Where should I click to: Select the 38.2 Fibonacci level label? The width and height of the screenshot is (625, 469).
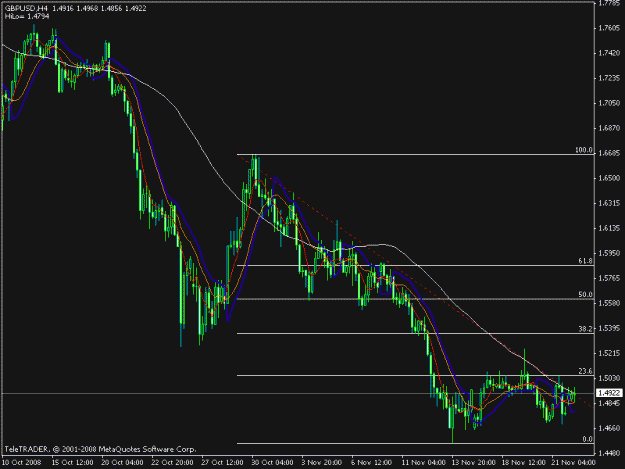[586, 329]
